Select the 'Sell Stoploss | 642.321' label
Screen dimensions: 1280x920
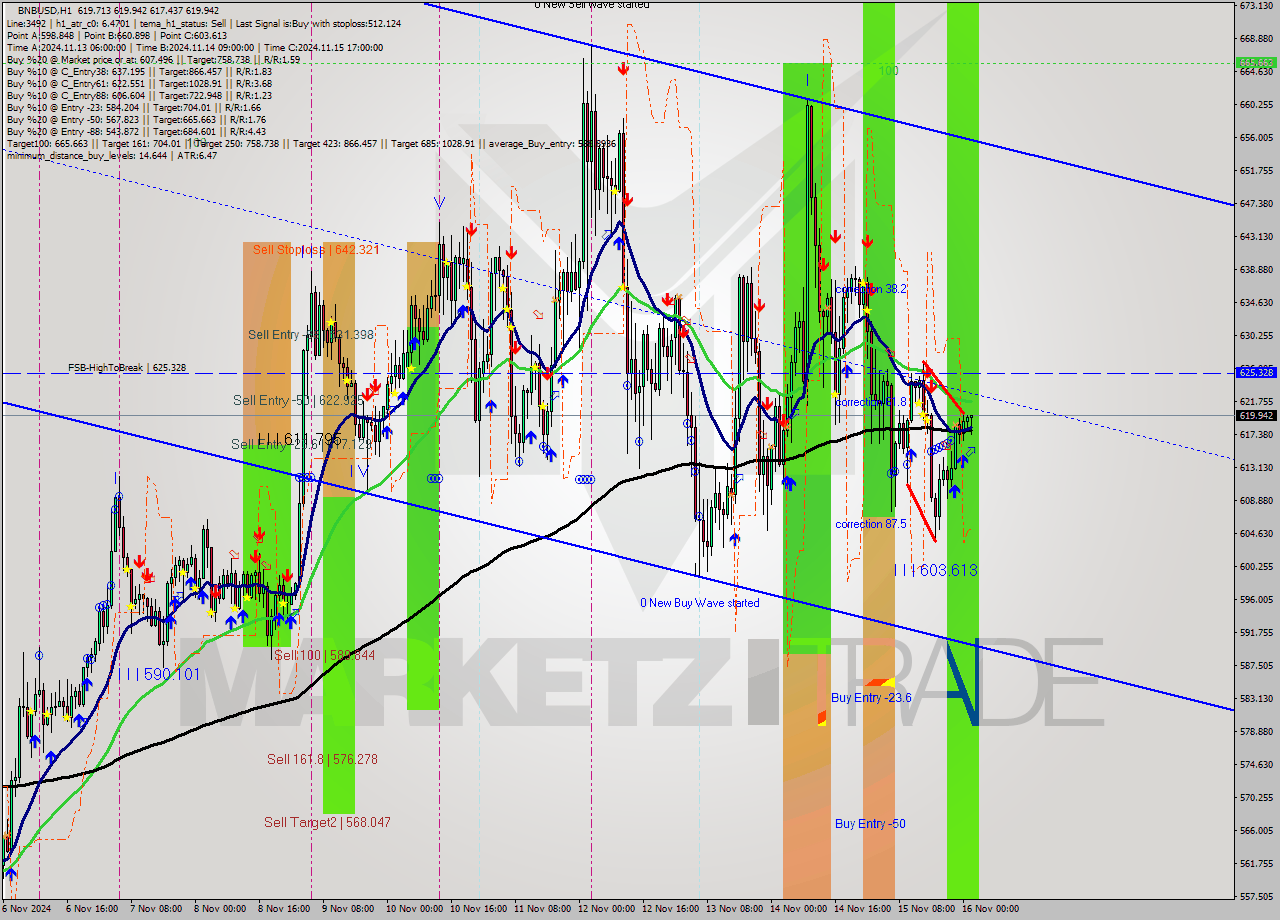[316, 250]
